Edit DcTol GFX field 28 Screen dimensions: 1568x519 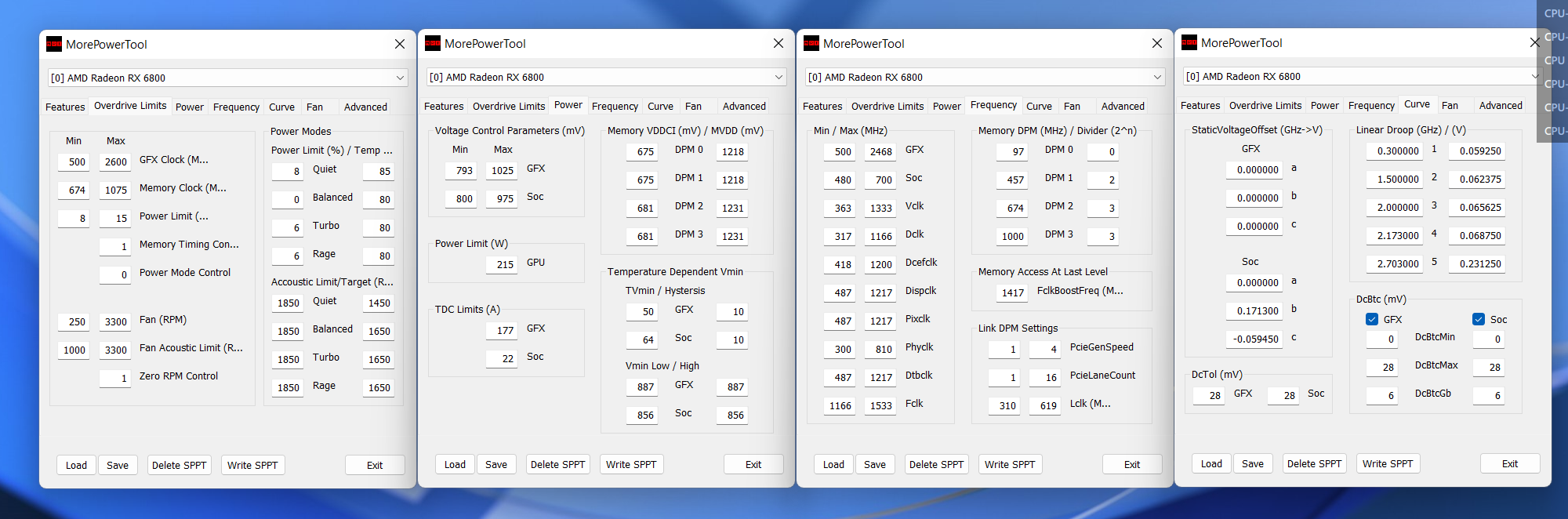pyautogui.click(x=1209, y=395)
